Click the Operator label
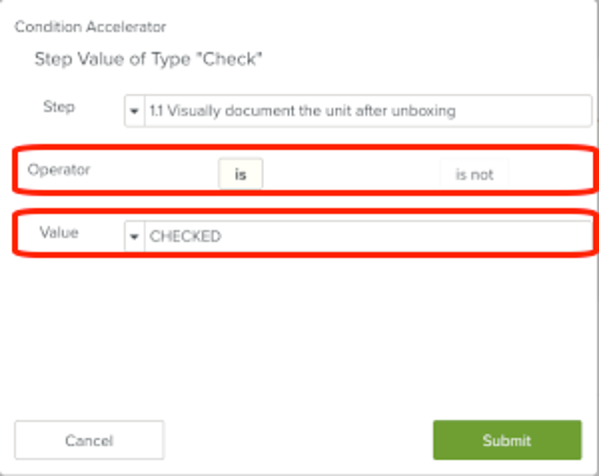This screenshot has width=600, height=476. click(x=59, y=169)
